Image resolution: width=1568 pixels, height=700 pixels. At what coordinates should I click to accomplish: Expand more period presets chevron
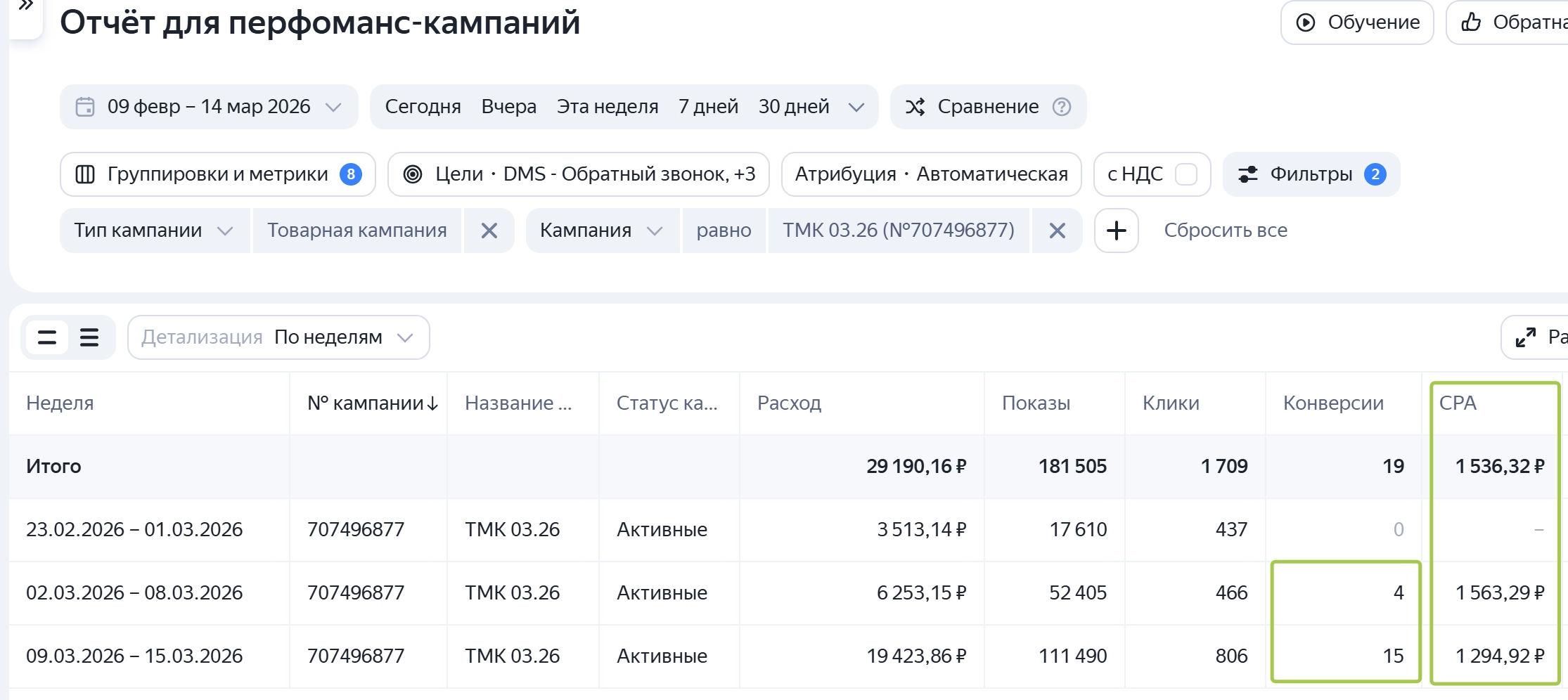[856, 107]
